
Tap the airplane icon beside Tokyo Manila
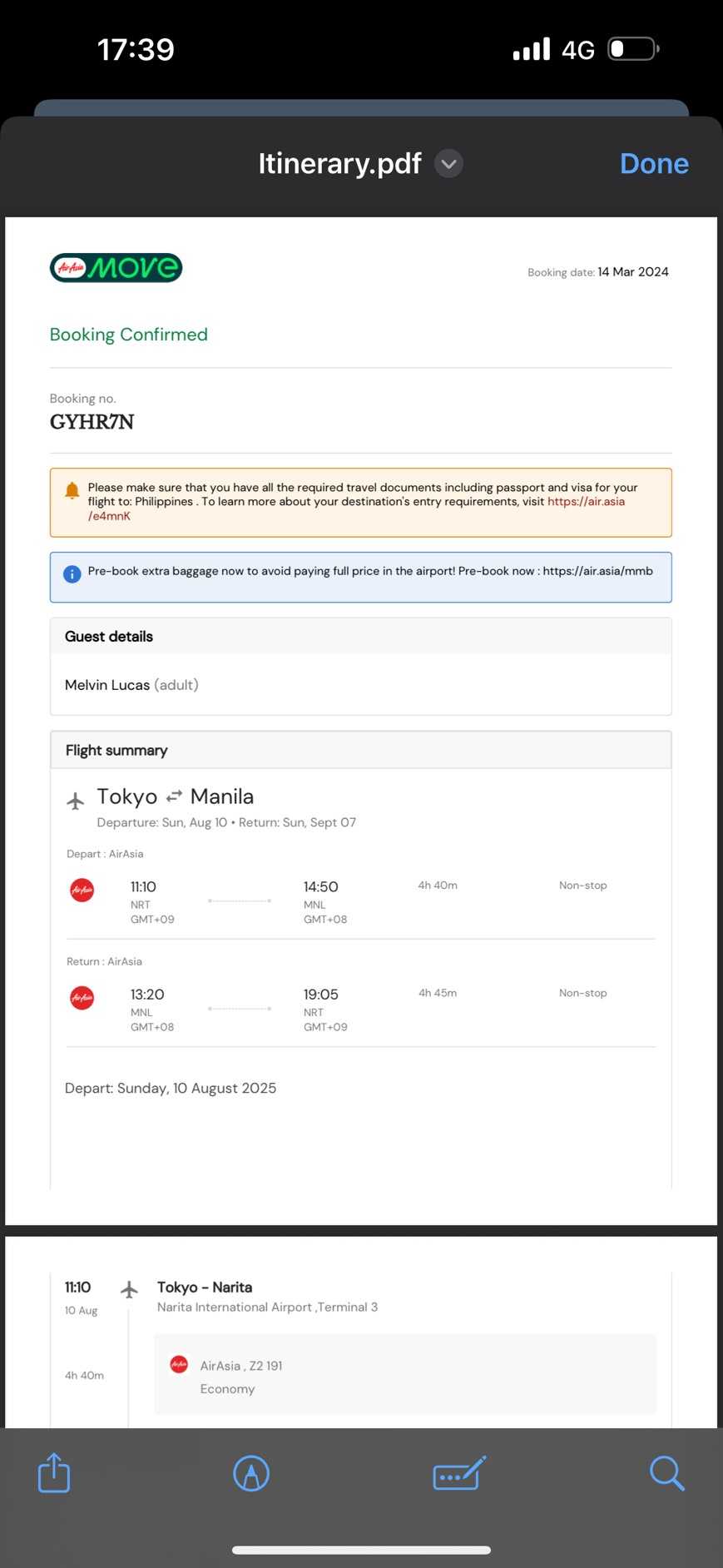click(76, 801)
